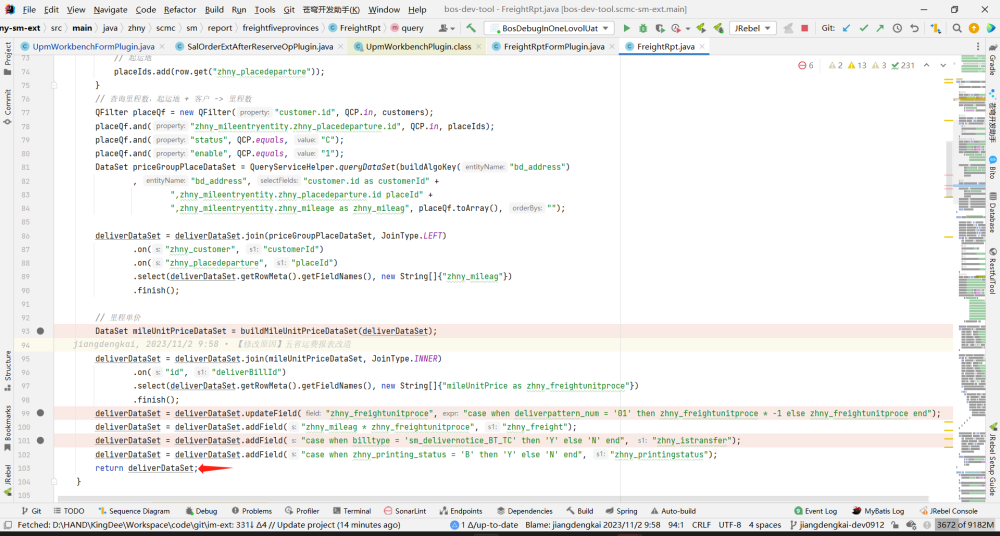The height and width of the screenshot is (536, 1000).
Task: Open the Event Log panel
Action: pyautogui.click(x=816, y=511)
